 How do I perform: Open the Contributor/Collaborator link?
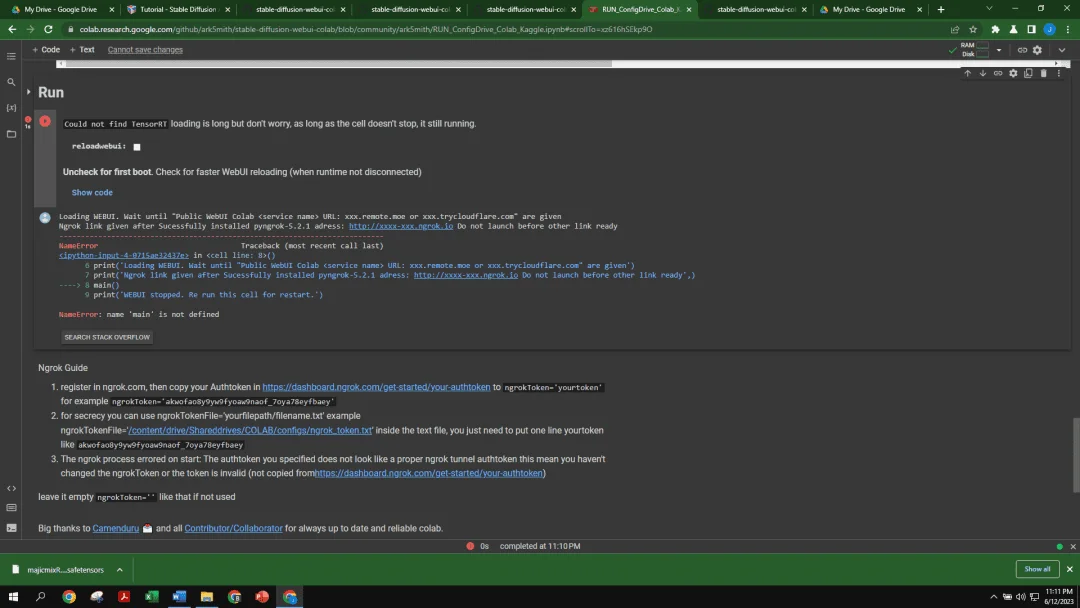233,529
